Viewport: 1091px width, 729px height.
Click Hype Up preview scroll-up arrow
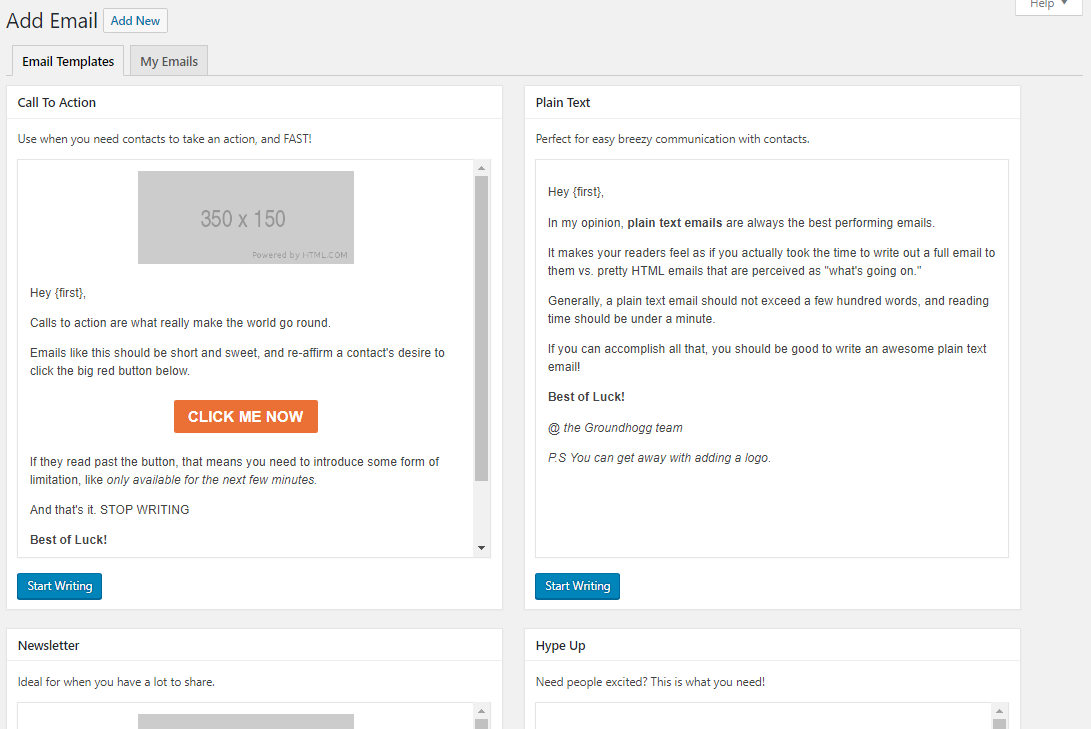point(999,711)
